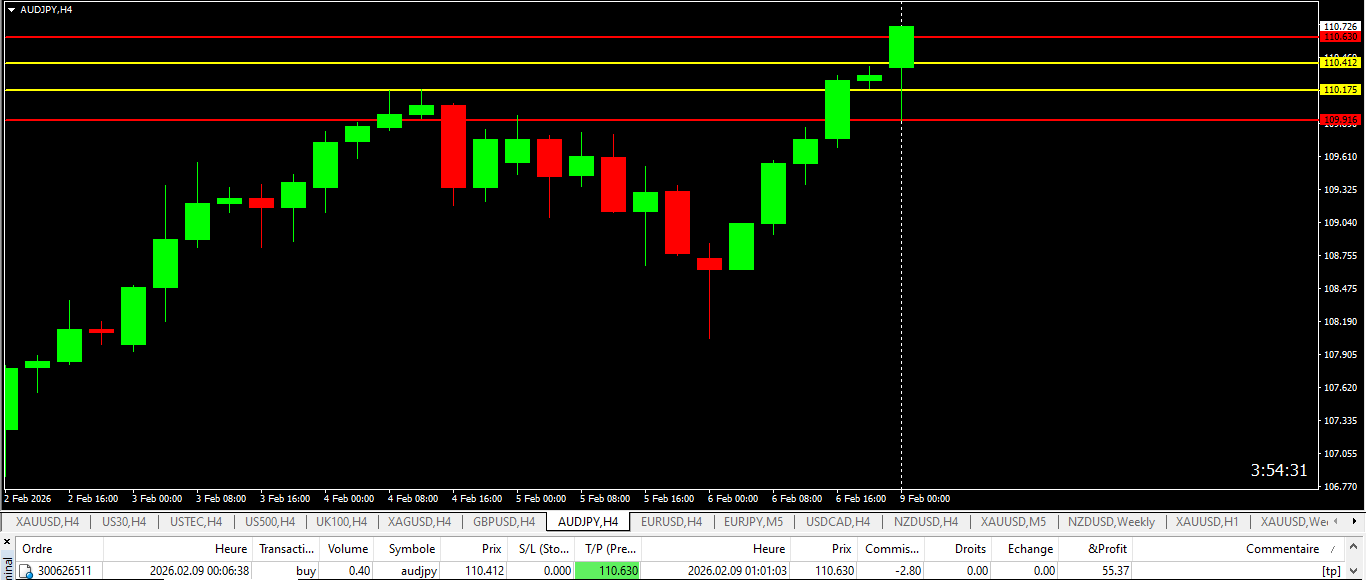Select the GBPUSD,H4 chart tab
The image size is (1366, 580).
click(504, 522)
